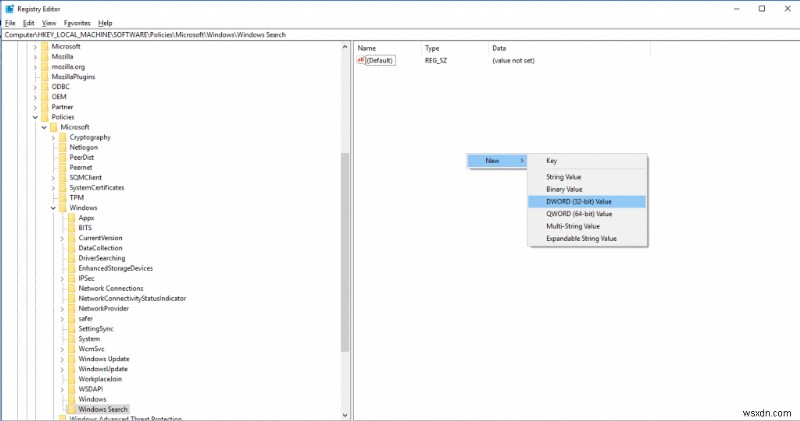Collapse the Windows tree node
Image resolution: width=800 pixels, height=421 pixels.
click(x=54, y=208)
